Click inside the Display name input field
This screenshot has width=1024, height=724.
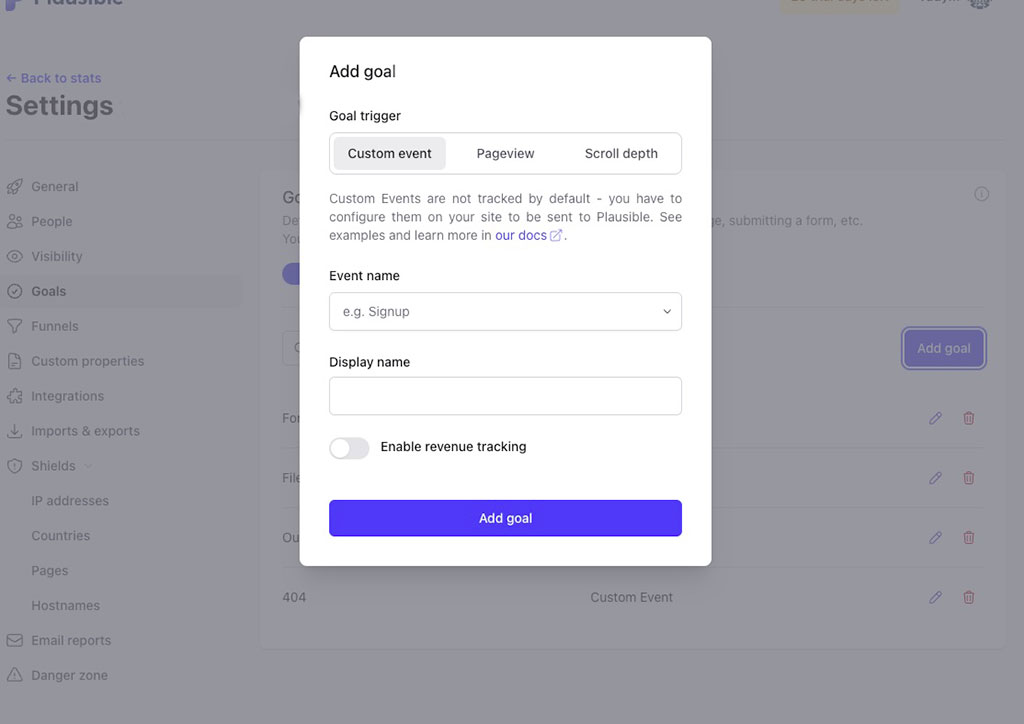point(505,396)
